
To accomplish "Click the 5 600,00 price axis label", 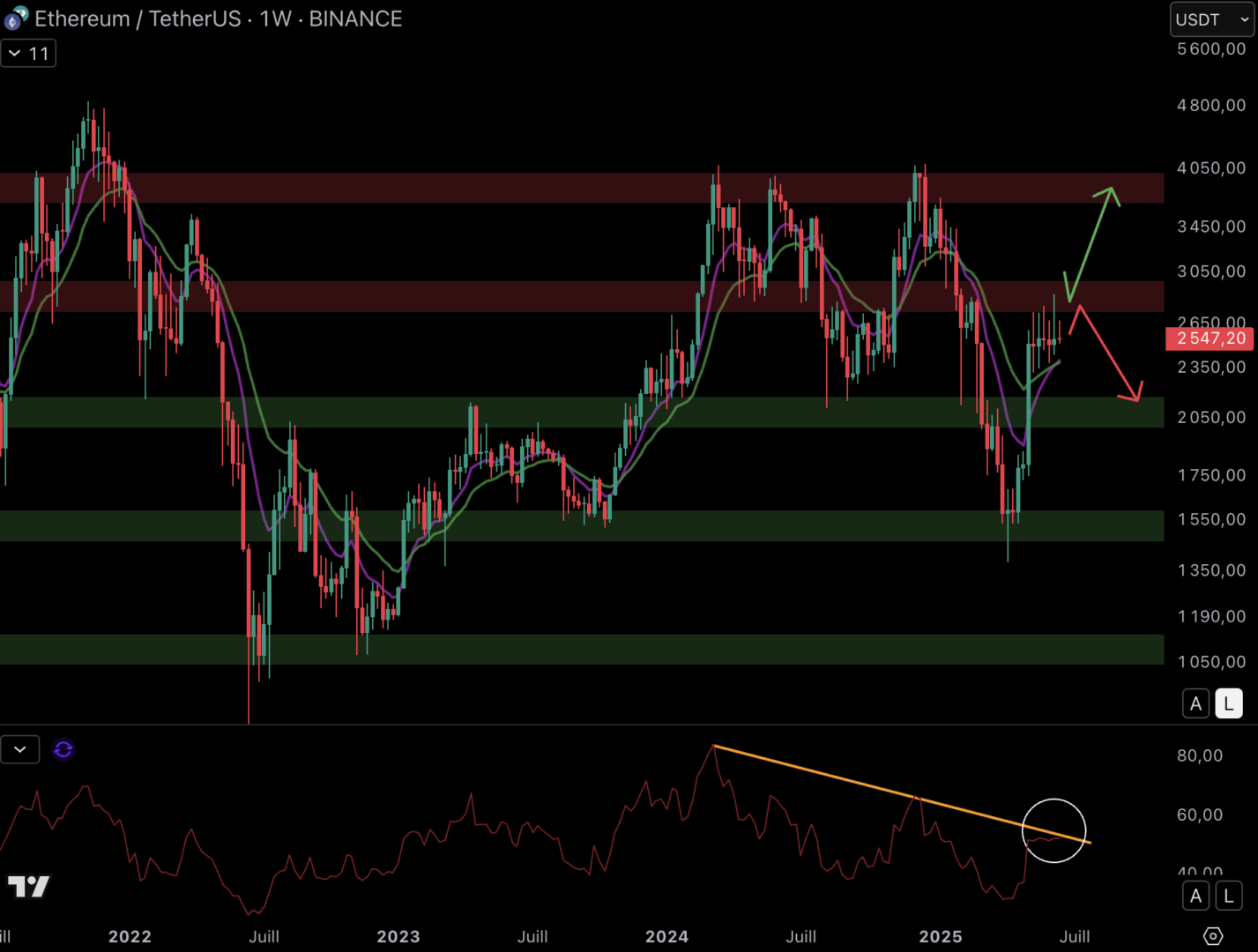I will (x=1212, y=48).
